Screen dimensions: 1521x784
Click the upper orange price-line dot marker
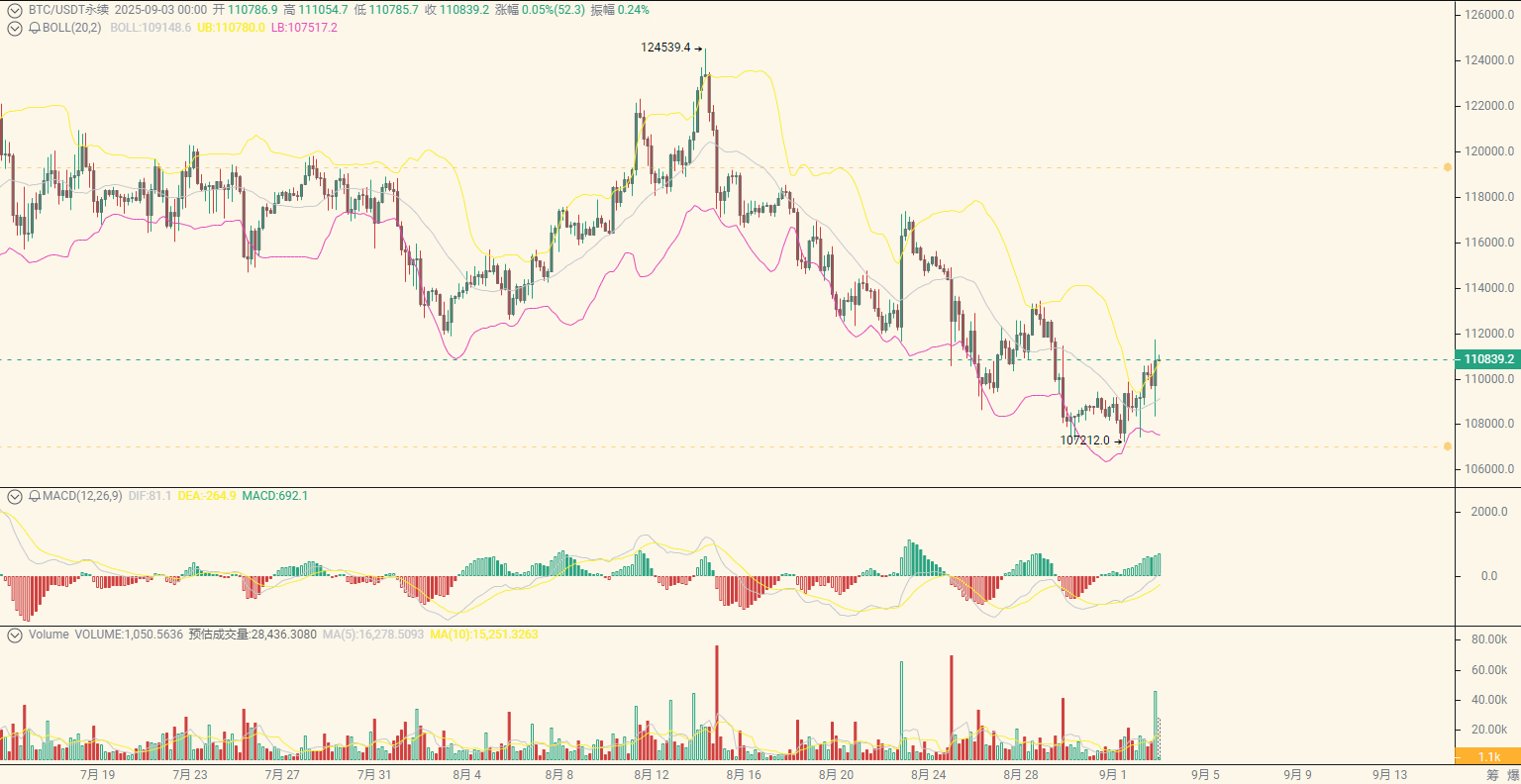(1447, 167)
